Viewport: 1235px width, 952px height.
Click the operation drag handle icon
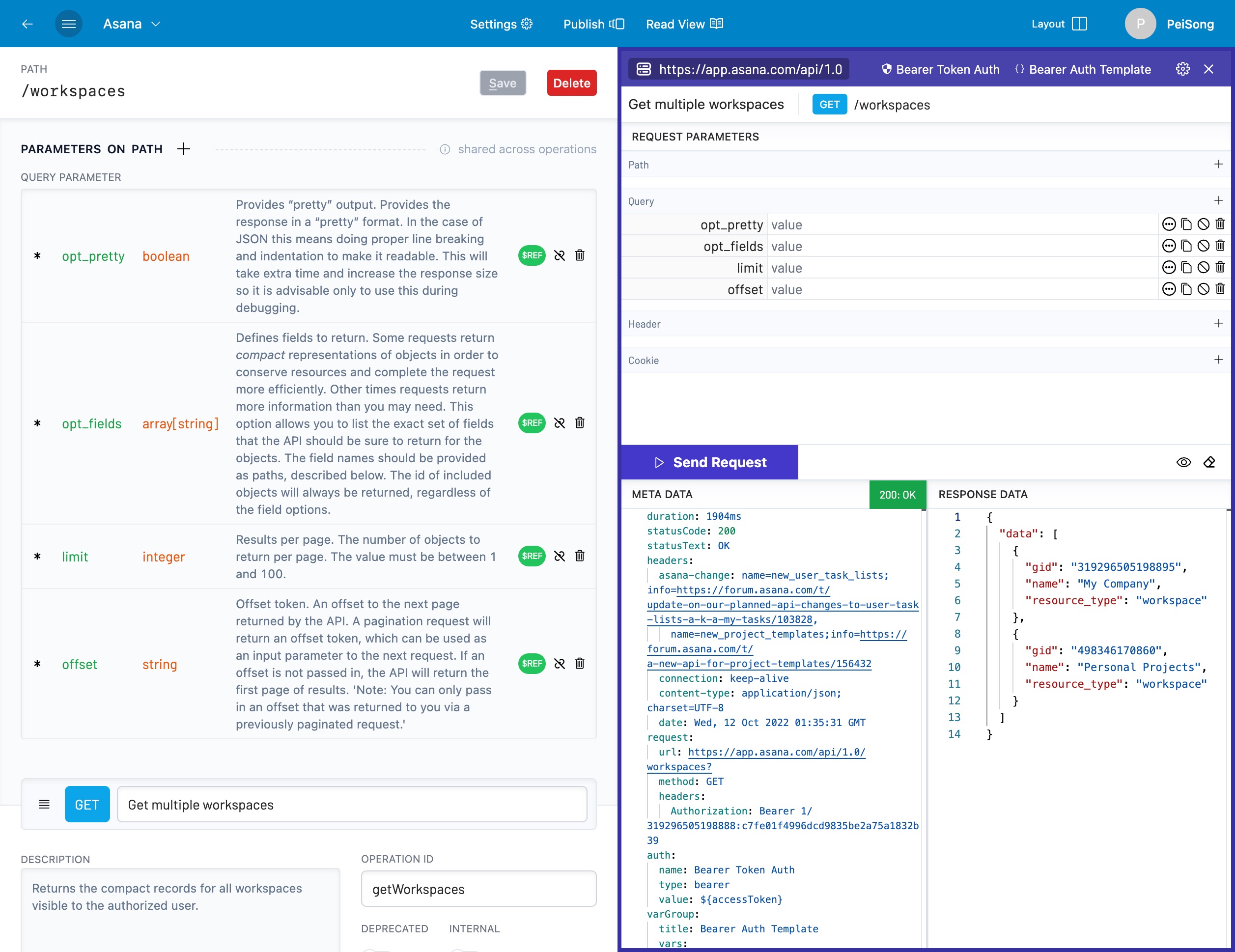click(x=44, y=804)
